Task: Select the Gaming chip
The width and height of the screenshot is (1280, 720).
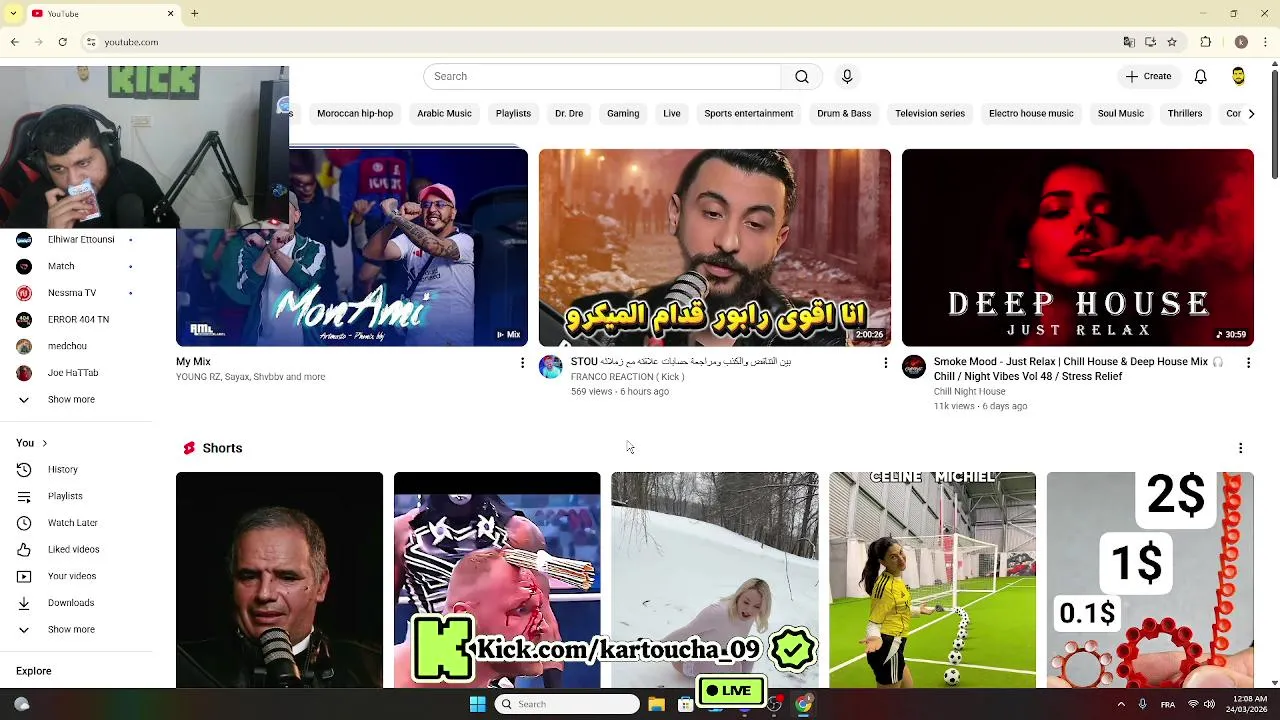Action: tap(623, 114)
